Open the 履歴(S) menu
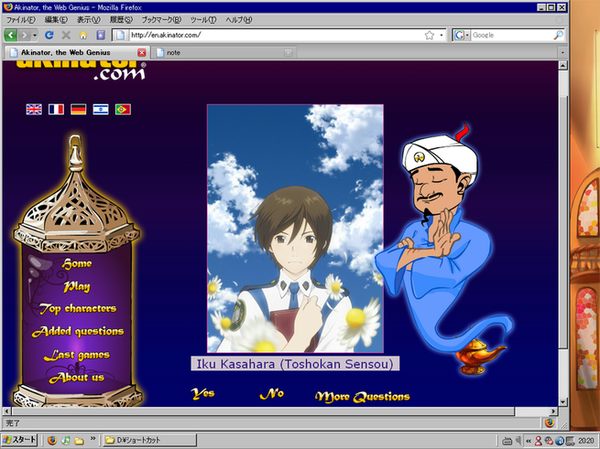The height and width of the screenshot is (449, 600). [121, 20]
